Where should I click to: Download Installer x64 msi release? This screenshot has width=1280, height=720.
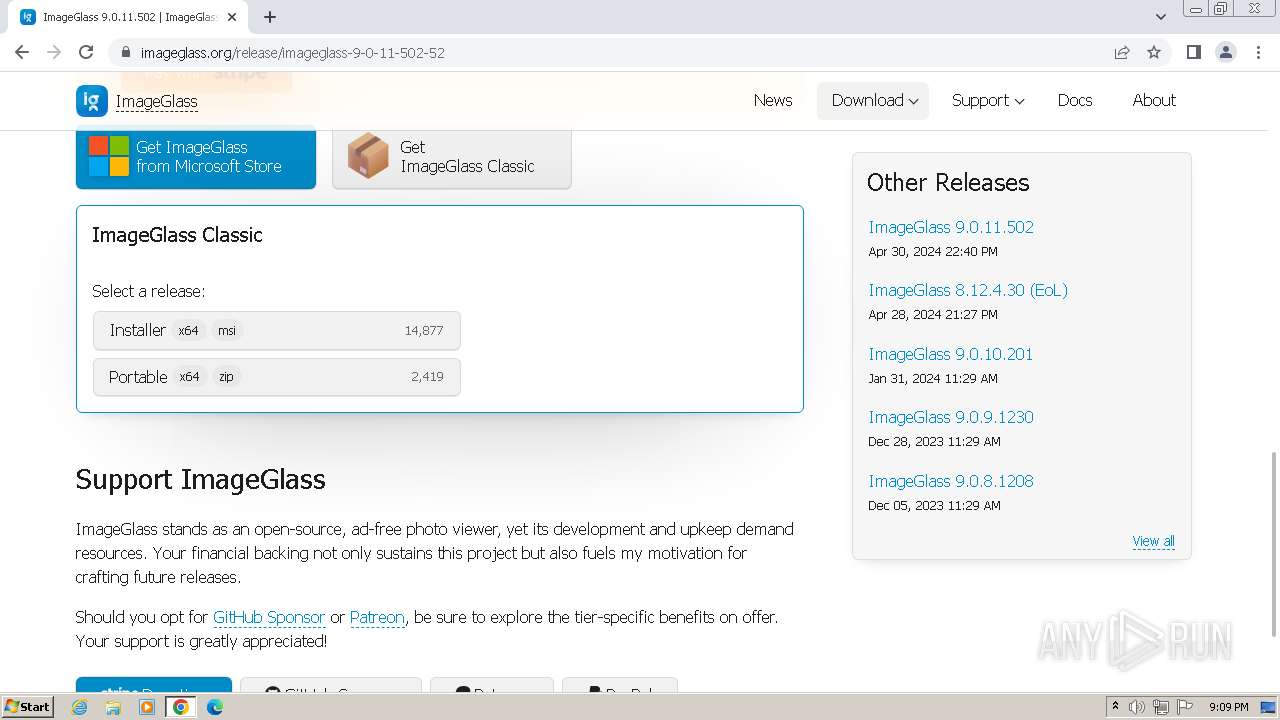pyautogui.click(x=277, y=330)
